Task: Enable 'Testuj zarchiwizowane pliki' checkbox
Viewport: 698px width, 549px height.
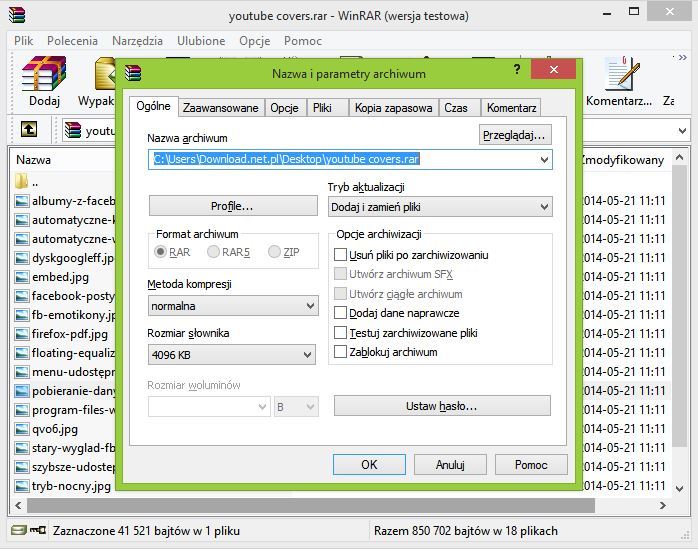Action: (x=340, y=333)
